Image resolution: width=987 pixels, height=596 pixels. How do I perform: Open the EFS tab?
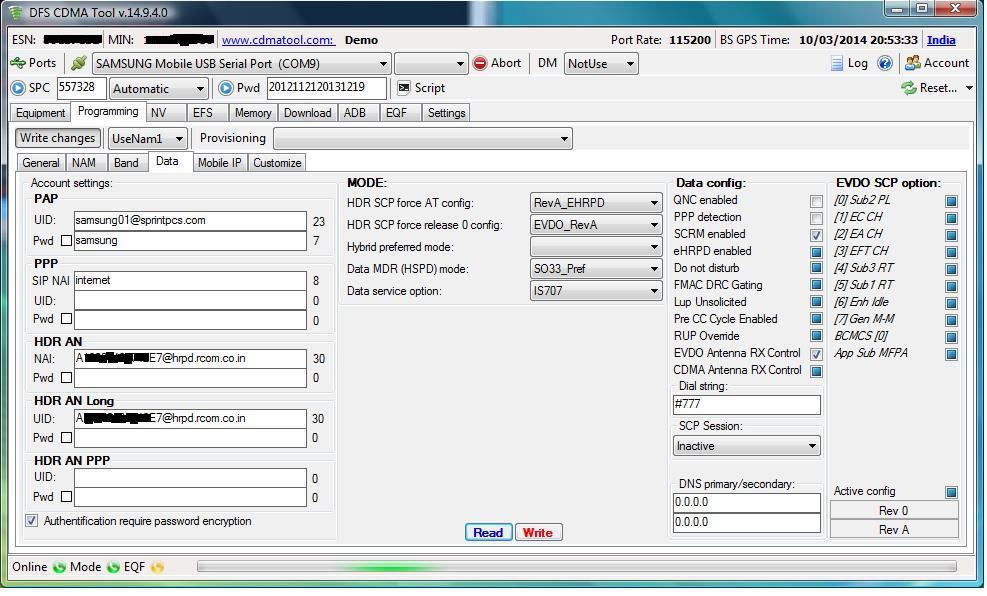tap(203, 113)
